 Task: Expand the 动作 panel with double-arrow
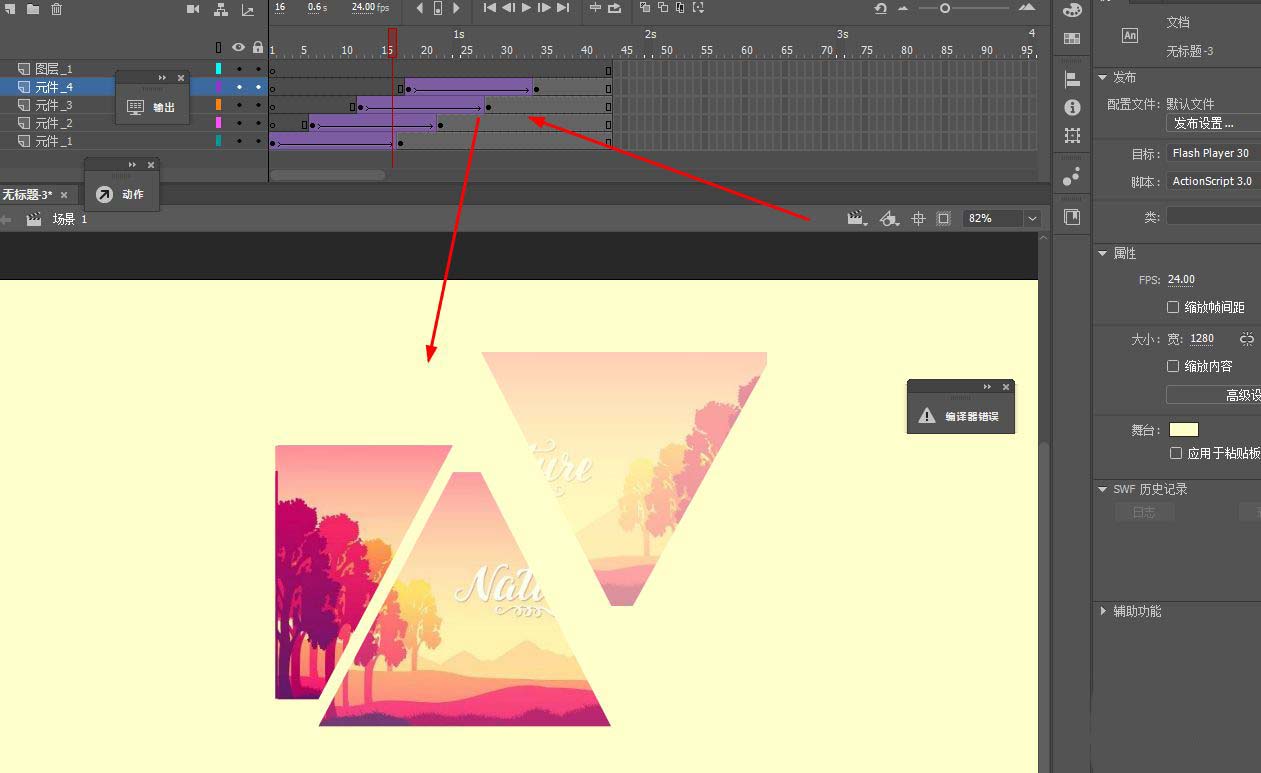[x=132, y=165]
